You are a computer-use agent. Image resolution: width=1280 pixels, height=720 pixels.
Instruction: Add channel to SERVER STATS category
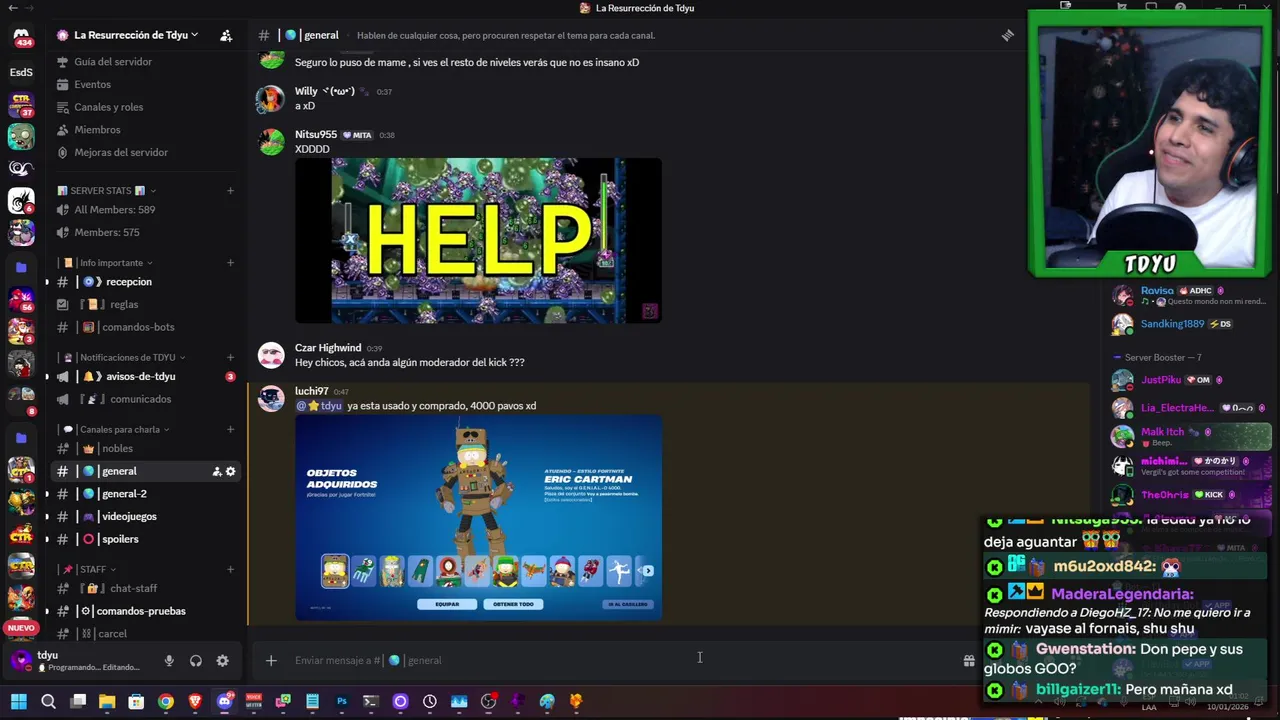click(x=231, y=190)
